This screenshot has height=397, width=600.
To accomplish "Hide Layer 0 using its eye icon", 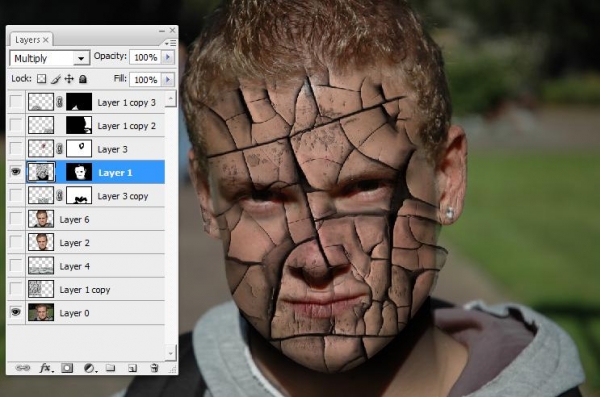I will (x=16, y=312).
